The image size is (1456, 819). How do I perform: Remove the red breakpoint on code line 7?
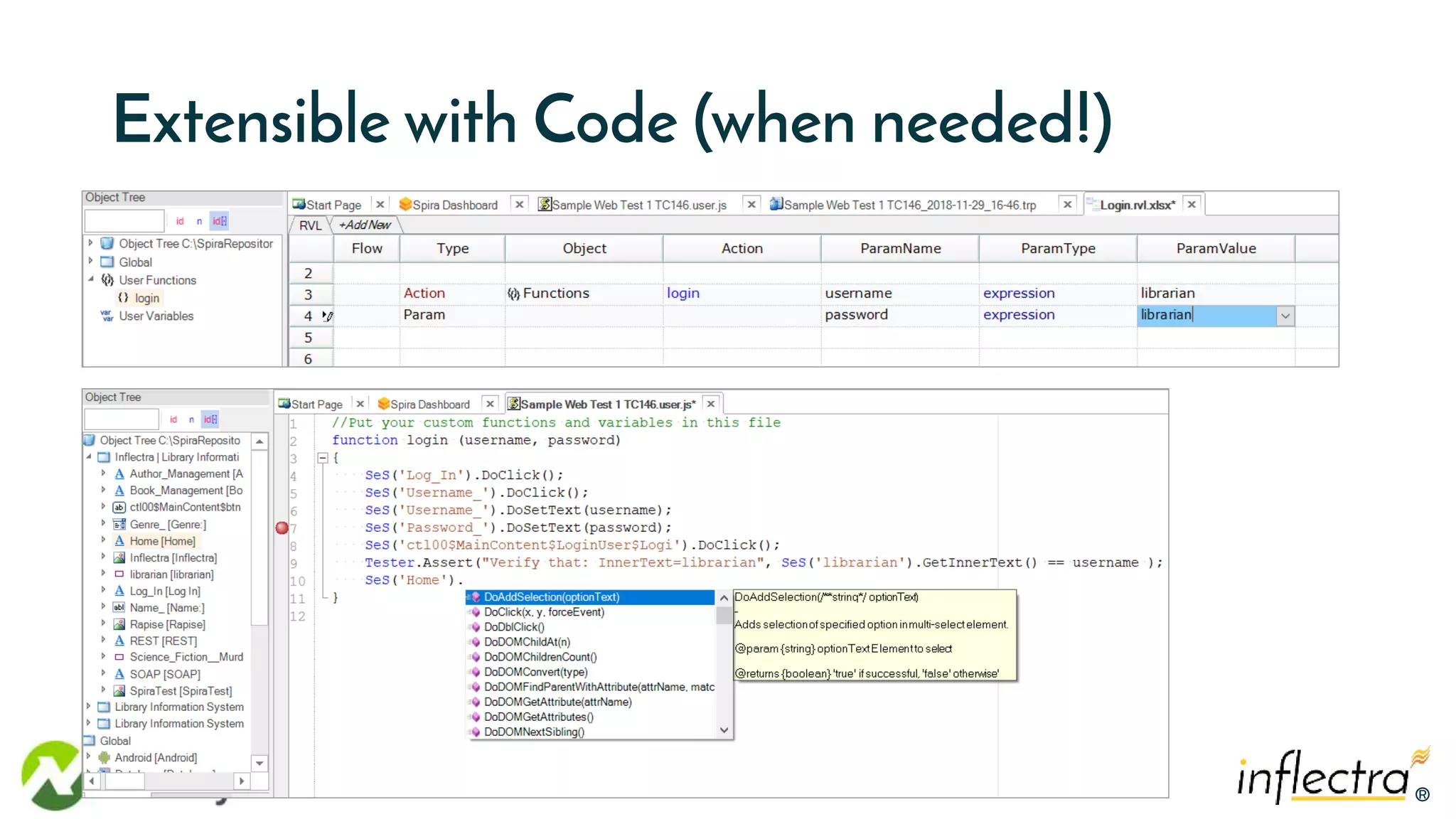(282, 528)
